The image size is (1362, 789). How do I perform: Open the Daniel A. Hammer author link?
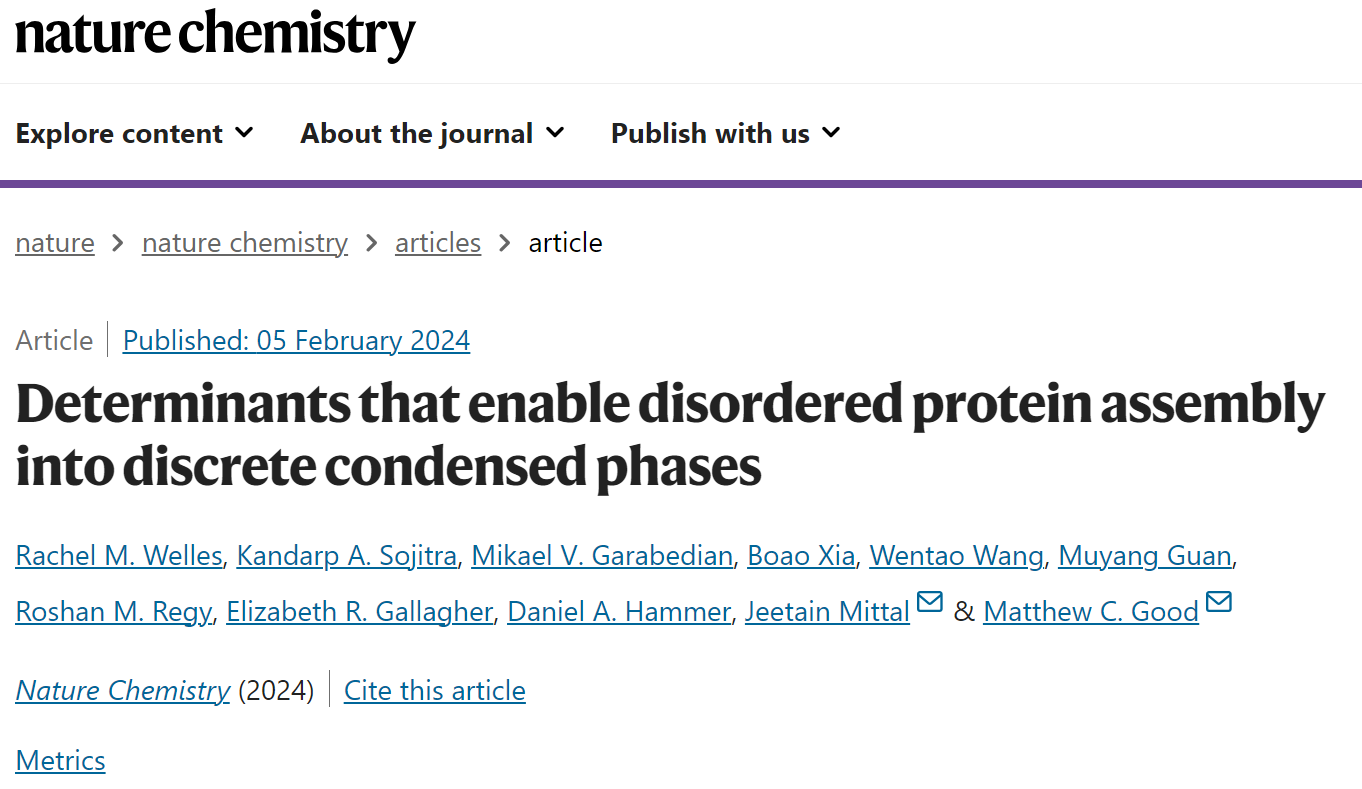coord(619,611)
